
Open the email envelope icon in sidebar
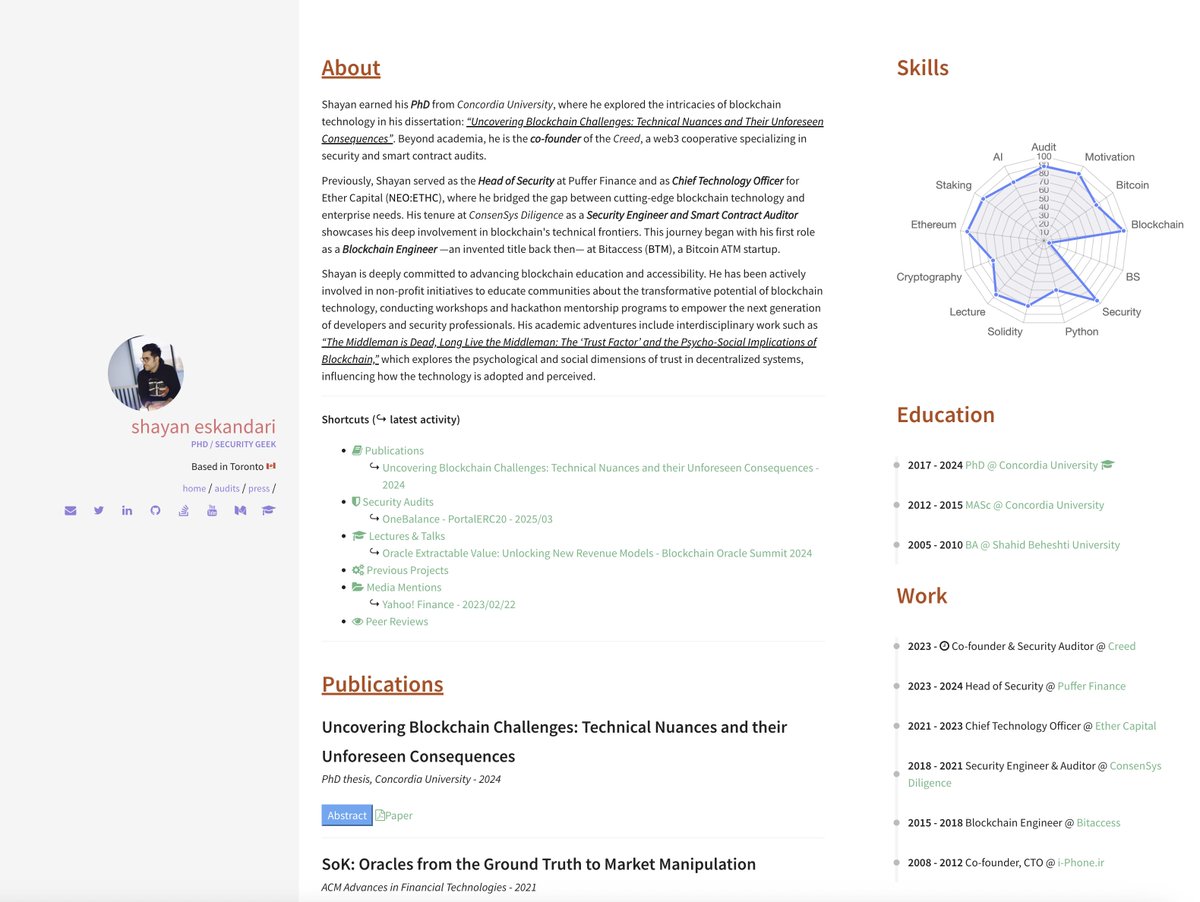pos(70,511)
